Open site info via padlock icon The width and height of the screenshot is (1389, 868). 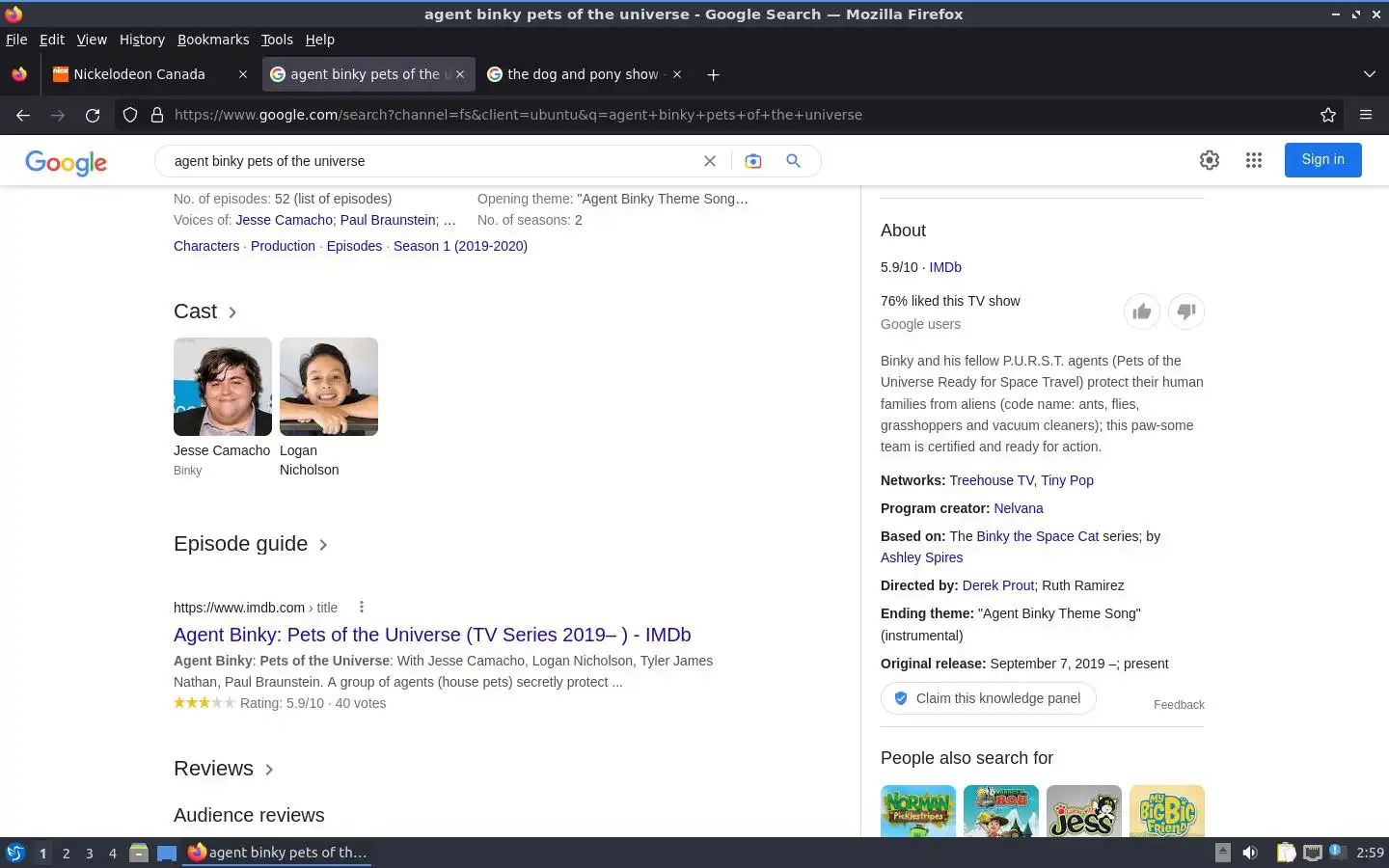point(157,115)
